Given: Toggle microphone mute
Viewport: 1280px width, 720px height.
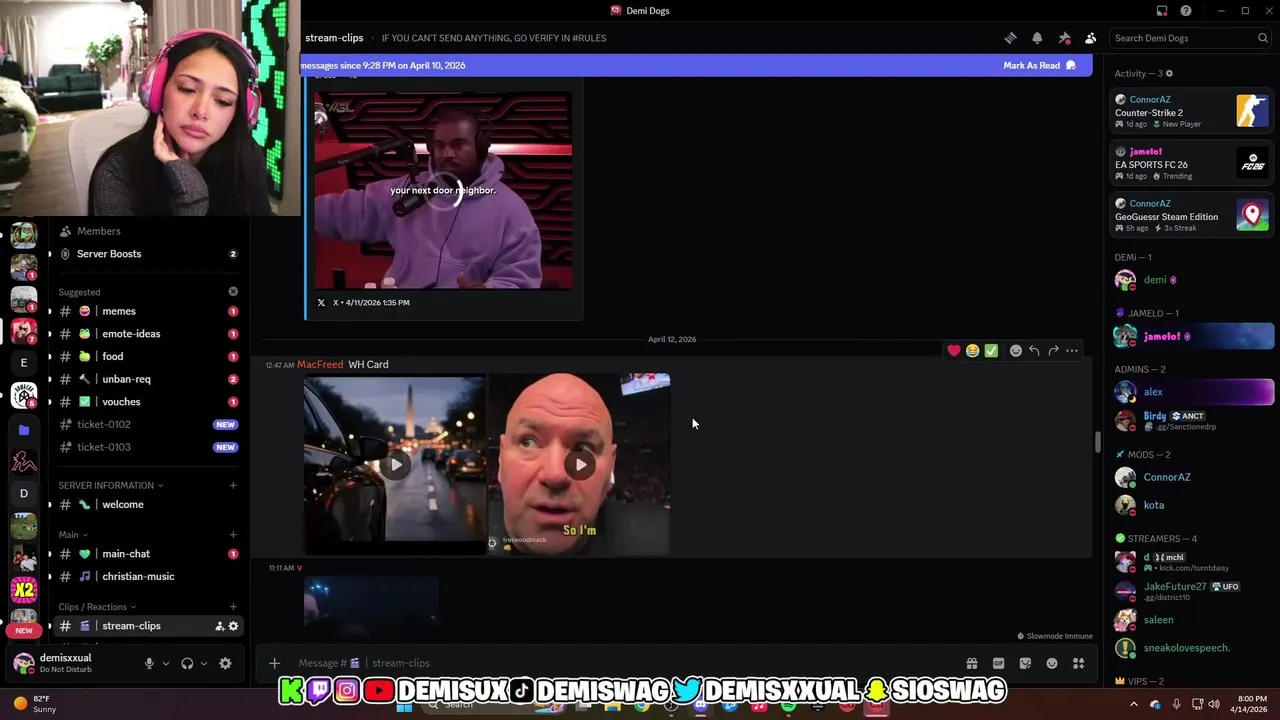Looking at the screenshot, I should pyautogui.click(x=149, y=663).
